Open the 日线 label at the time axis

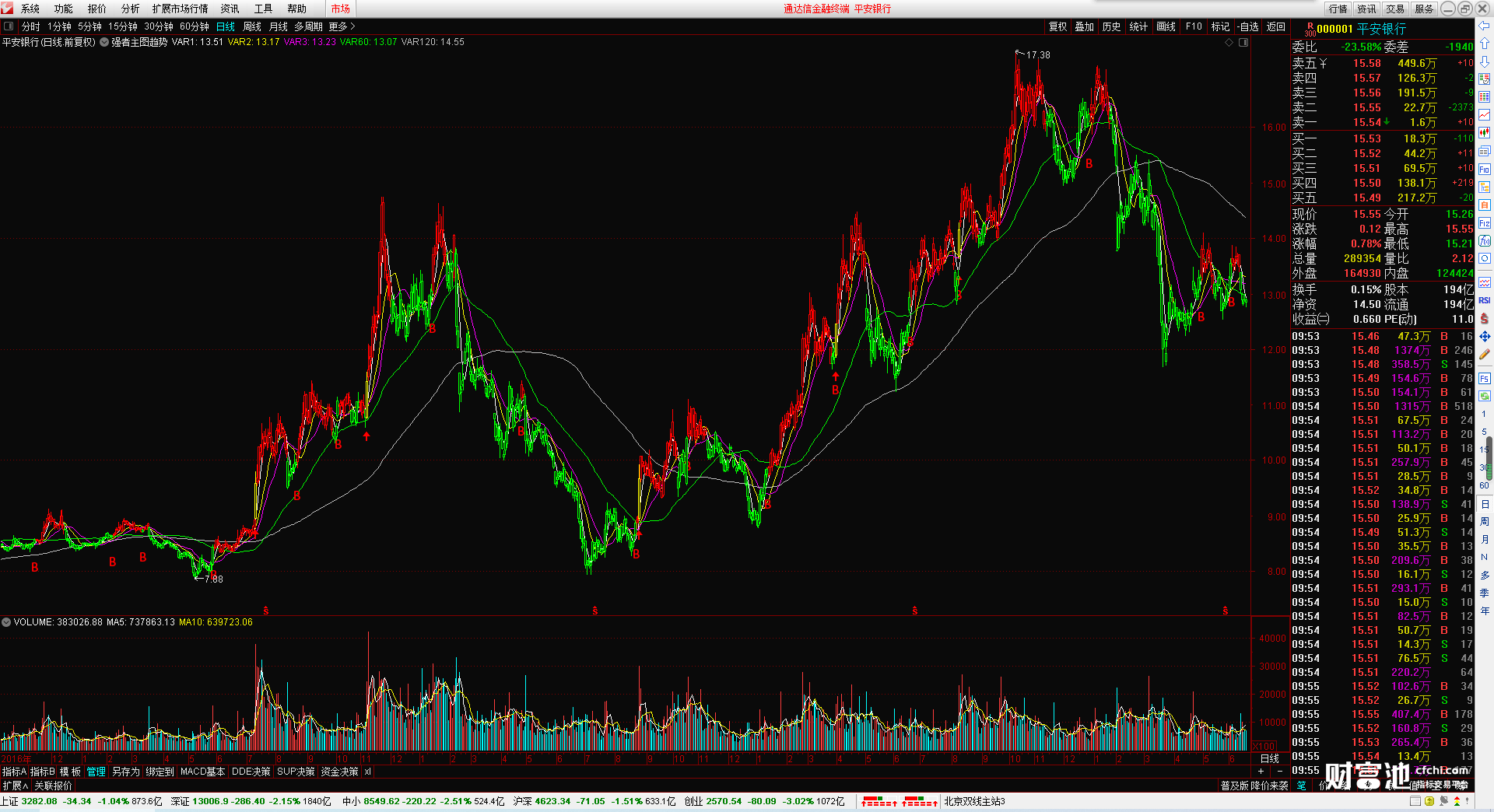1270,758
